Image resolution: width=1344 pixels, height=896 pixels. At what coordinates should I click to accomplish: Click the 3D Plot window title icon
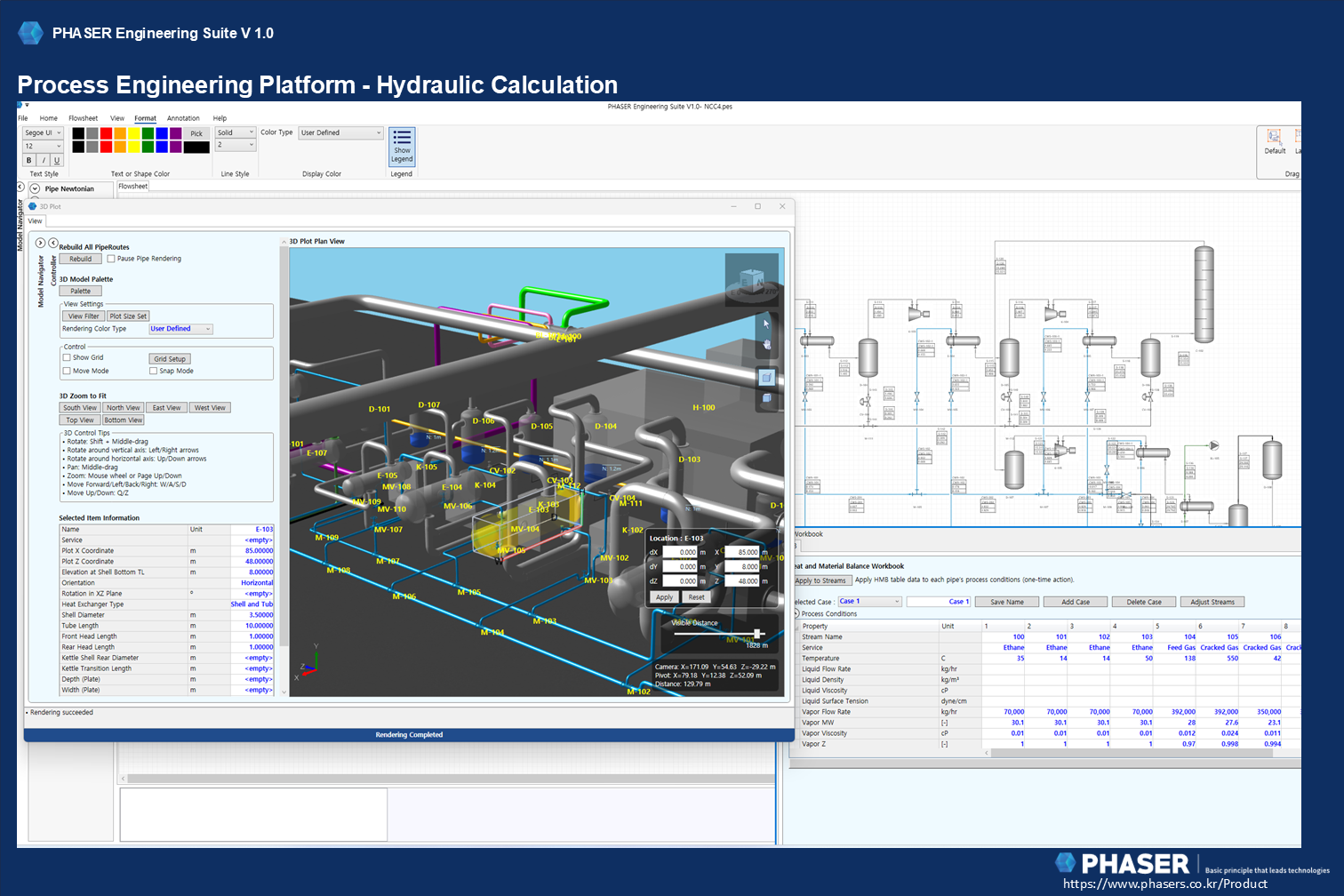tap(33, 206)
